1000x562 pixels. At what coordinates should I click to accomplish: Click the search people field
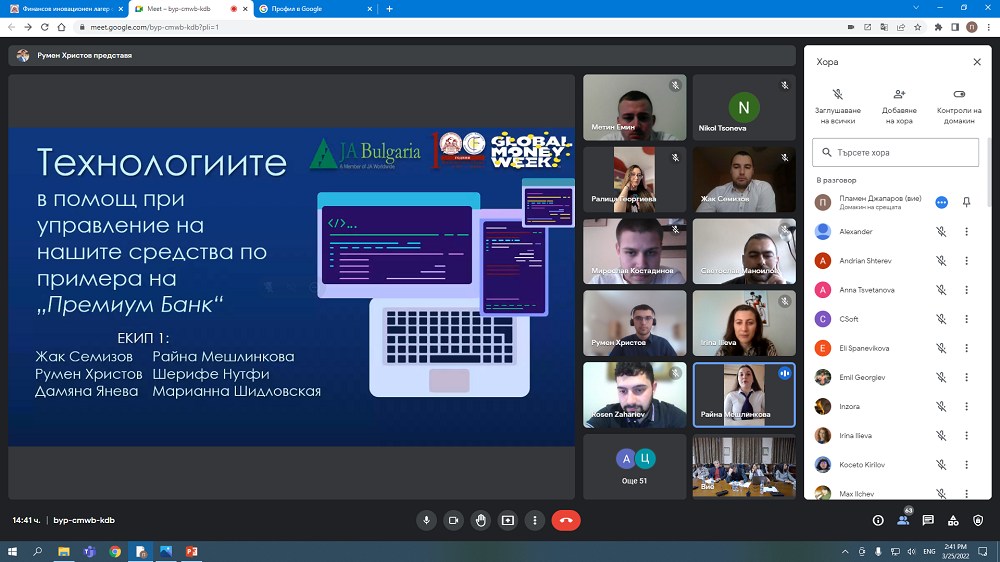pyautogui.click(x=895, y=152)
